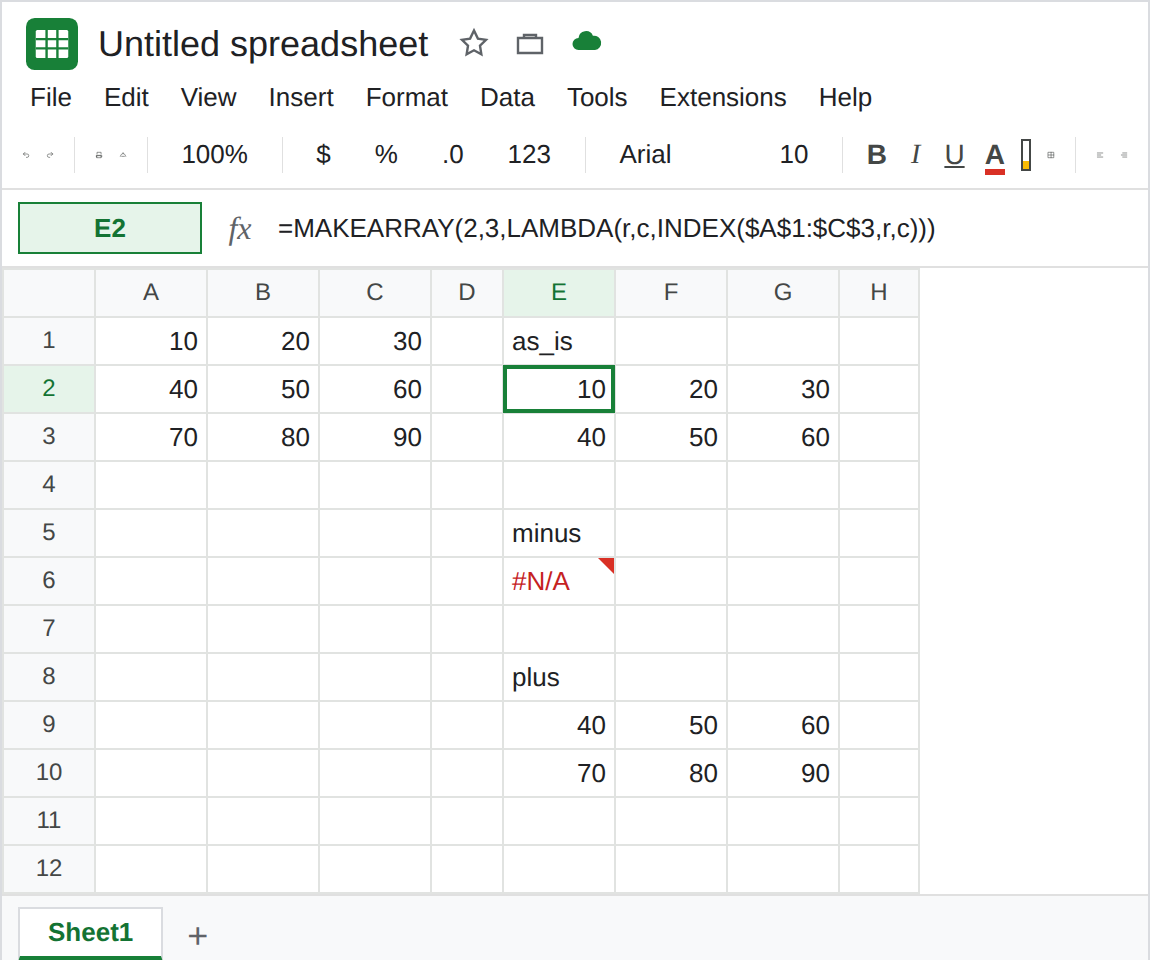Viewport: 1150px width, 960px height.
Task: Toggle bold formatting
Action: coord(876,155)
